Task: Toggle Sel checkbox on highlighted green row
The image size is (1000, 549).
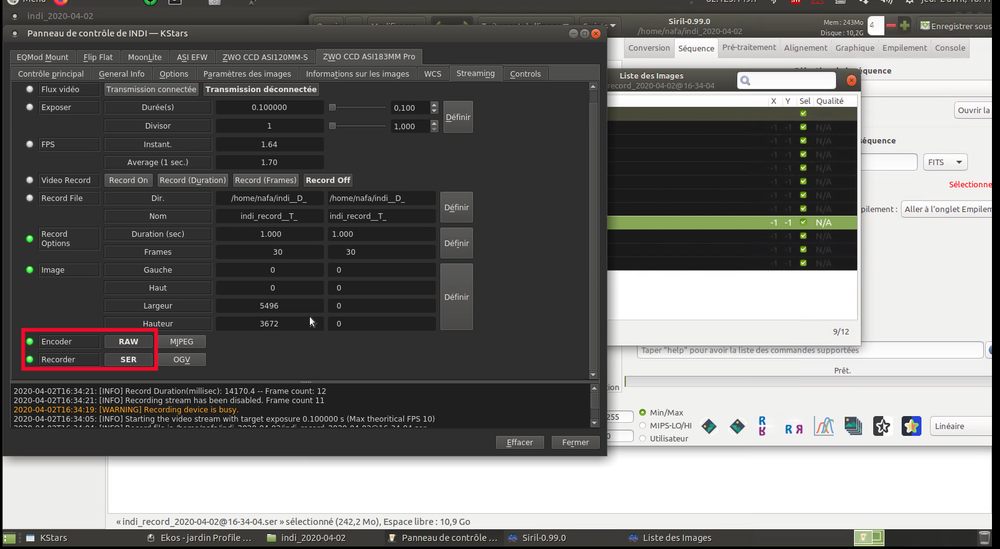Action: (803, 223)
